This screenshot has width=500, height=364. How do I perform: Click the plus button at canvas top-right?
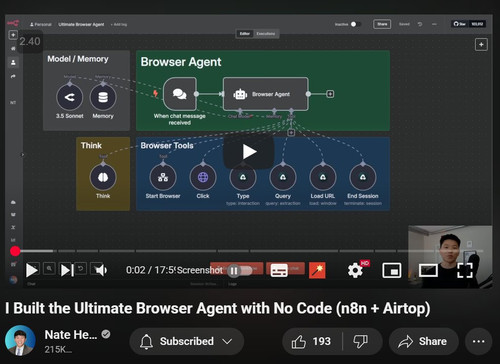[x=481, y=44]
